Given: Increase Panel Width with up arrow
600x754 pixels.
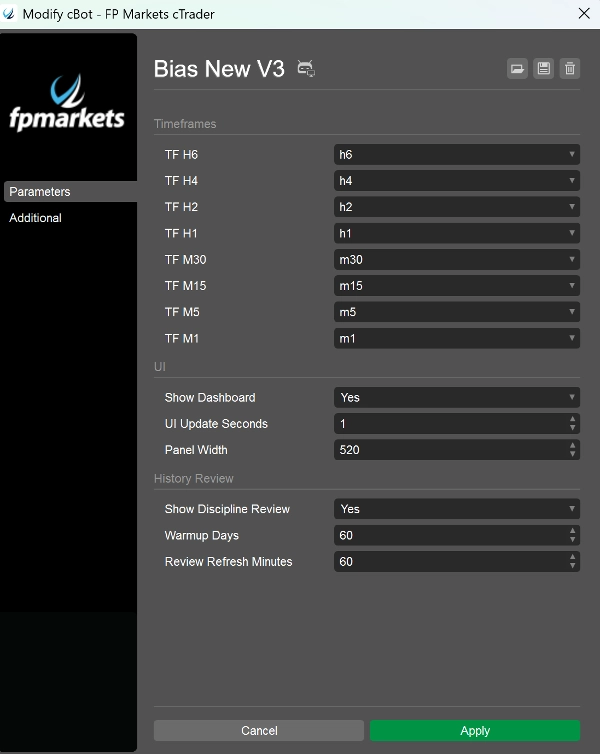Looking at the screenshot, I should pos(572,446).
